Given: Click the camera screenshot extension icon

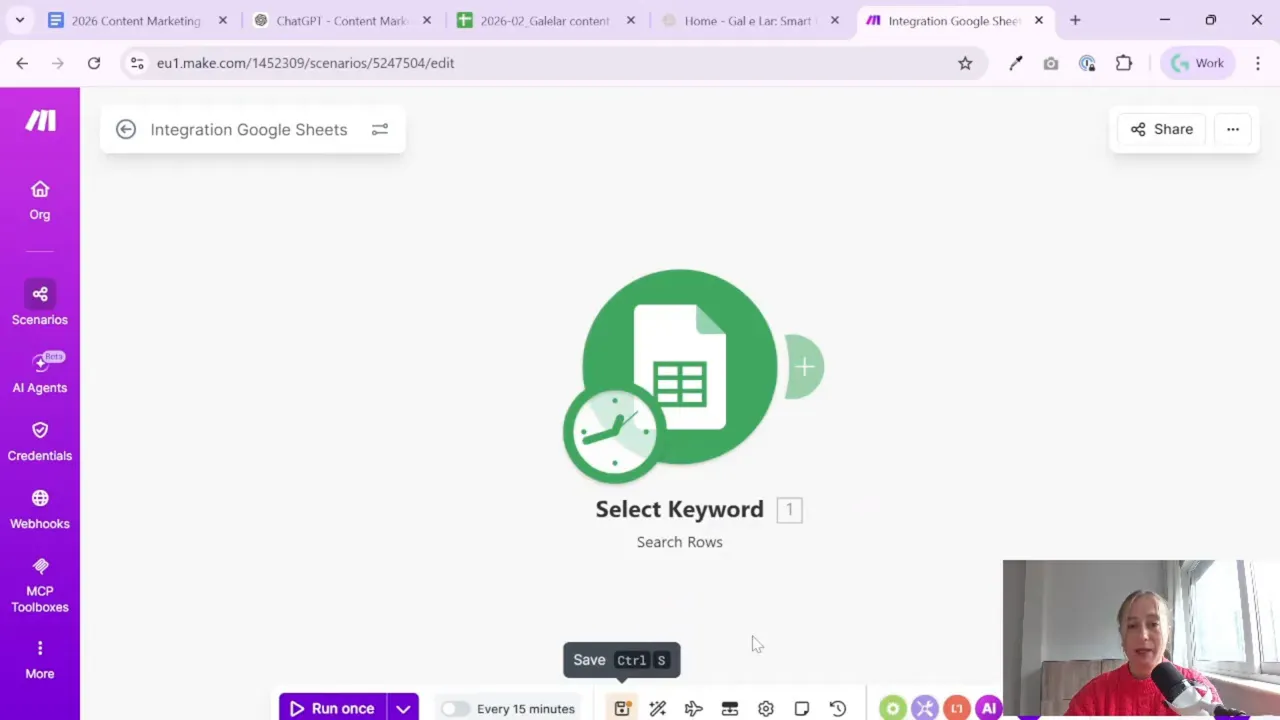Looking at the screenshot, I should pos(1051,63).
